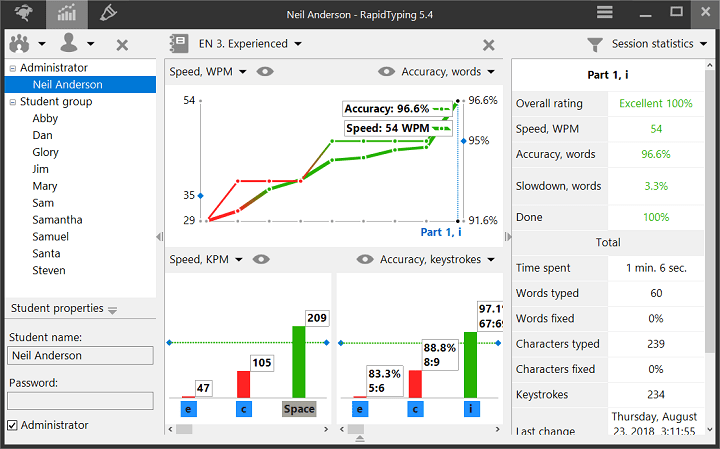The width and height of the screenshot is (720, 449).
Task: Toggle Speed, WPM graph visibility eye
Action: (265, 72)
